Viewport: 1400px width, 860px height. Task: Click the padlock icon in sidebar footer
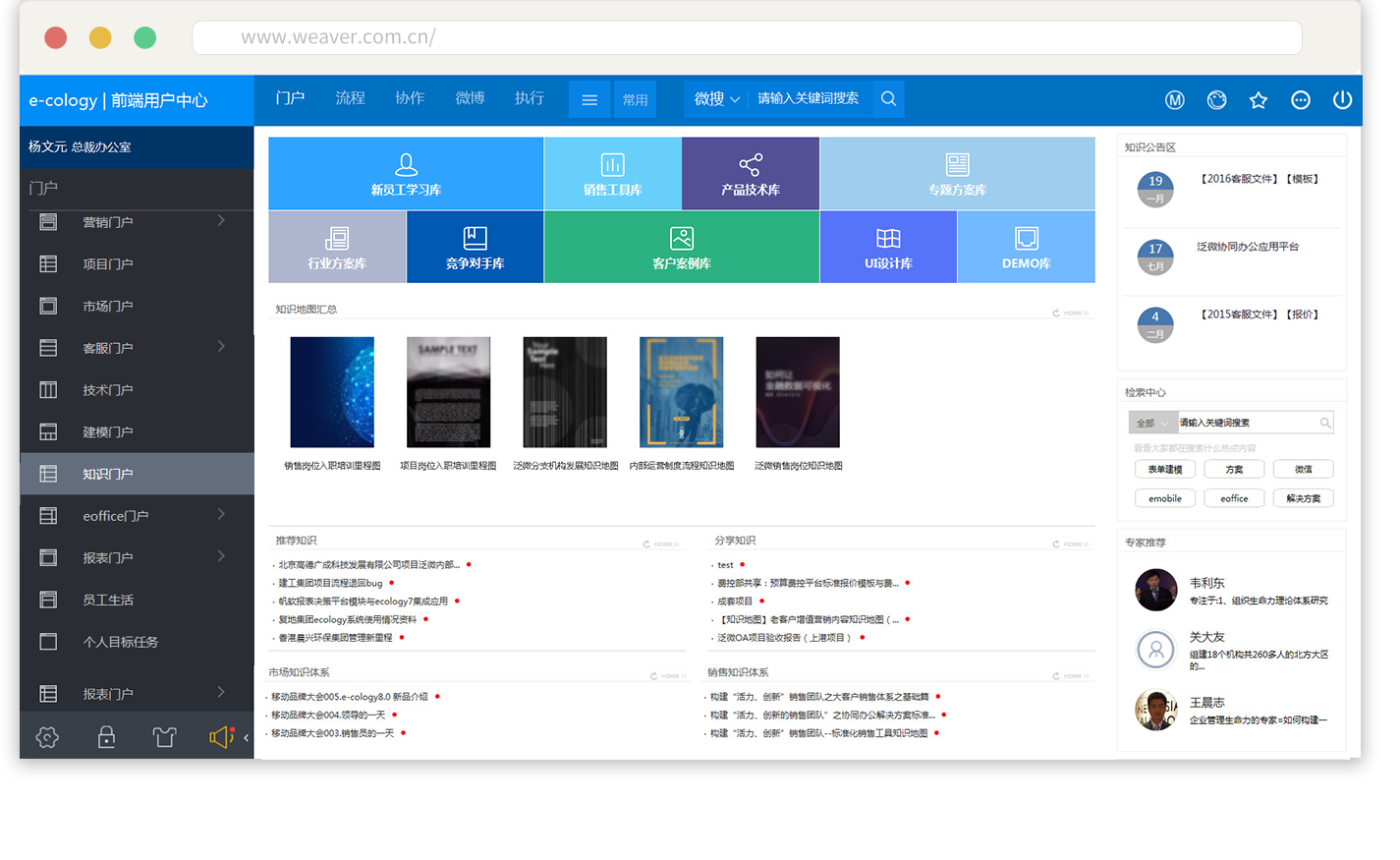[106, 737]
